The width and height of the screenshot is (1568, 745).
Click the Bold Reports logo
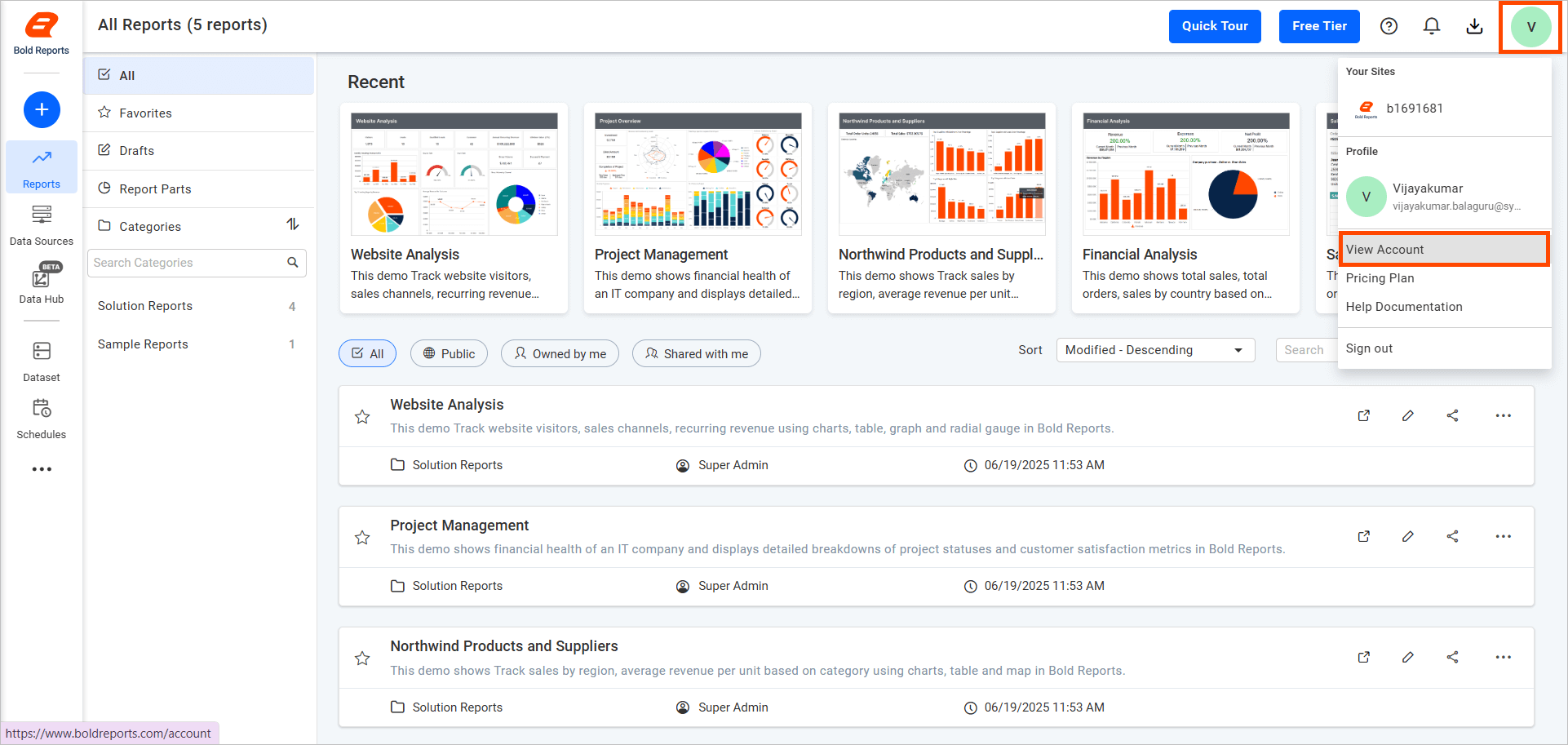point(42,33)
